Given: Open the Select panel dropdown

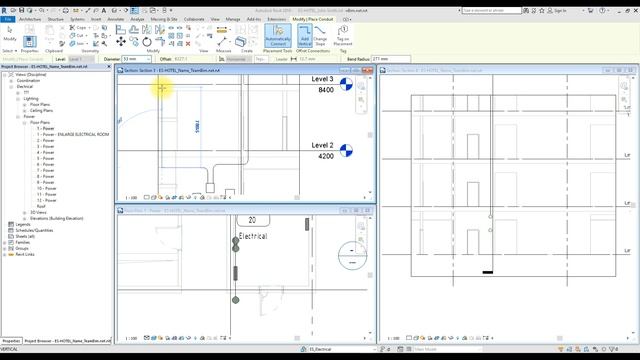Looking at the screenshot, I should click(x=9, y=51).
